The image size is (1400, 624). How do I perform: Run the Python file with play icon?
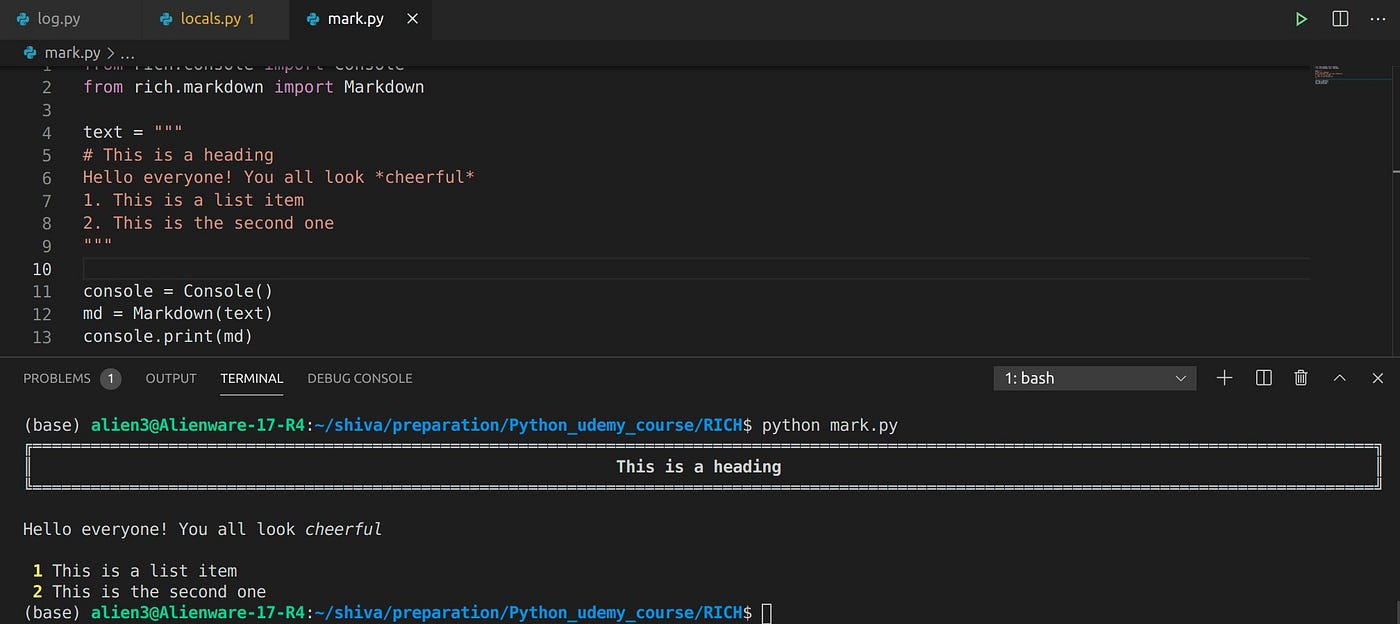[1301, 19]
